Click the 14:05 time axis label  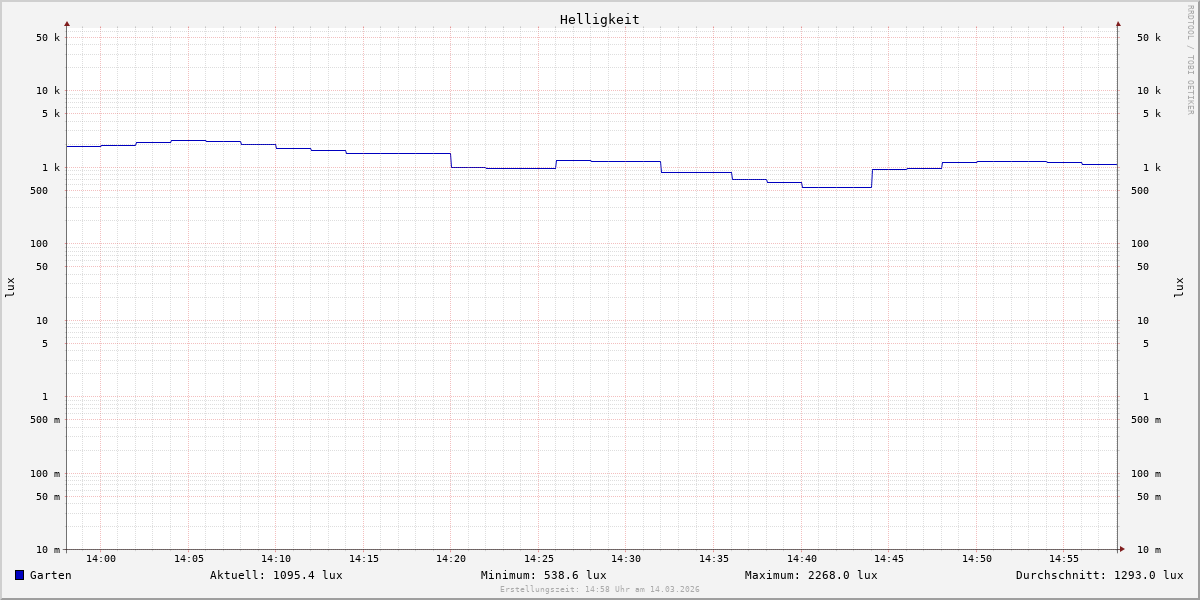point(189,559)
